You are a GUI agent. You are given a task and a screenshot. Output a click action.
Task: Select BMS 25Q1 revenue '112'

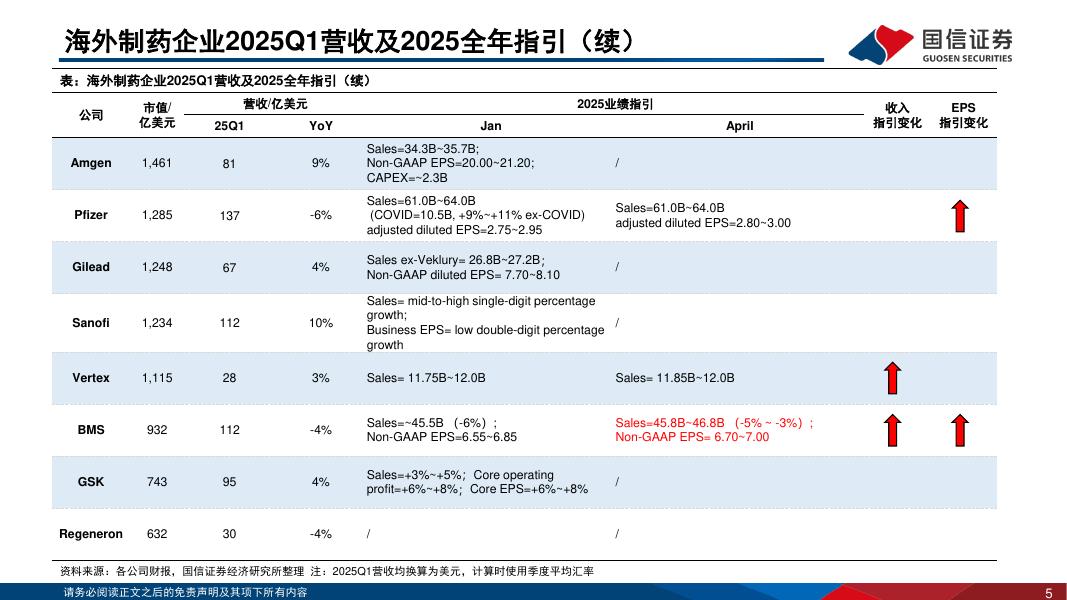tap(229, 430)
